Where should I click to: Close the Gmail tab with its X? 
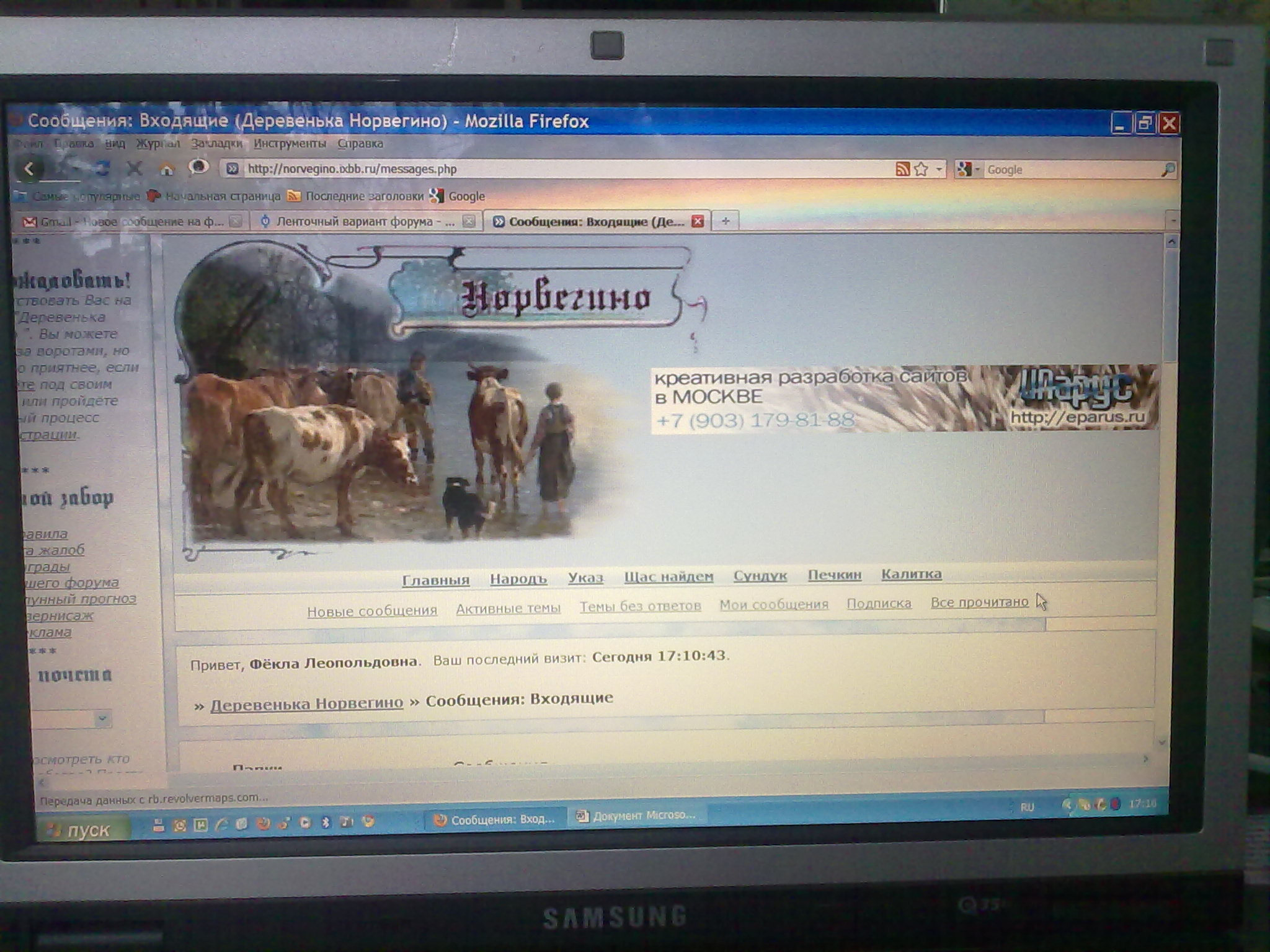(235, 221)
